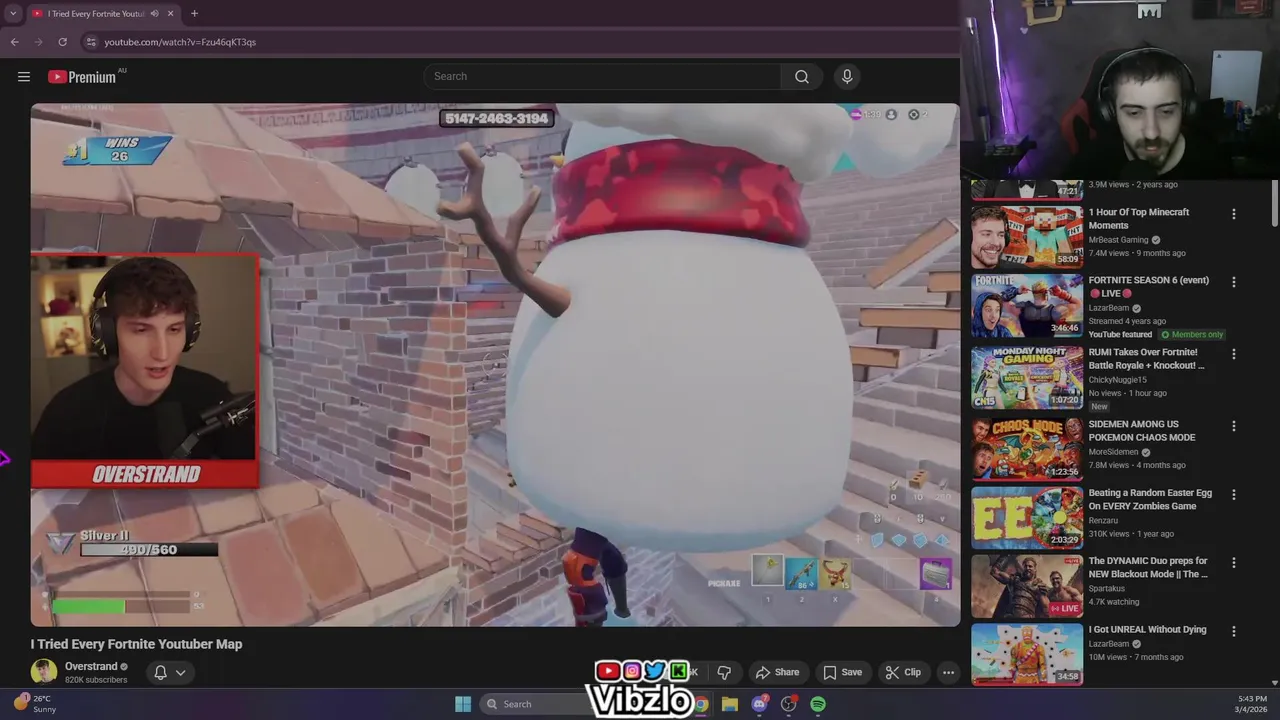
Task: Go back using browser back arrow
Action: 14,42
